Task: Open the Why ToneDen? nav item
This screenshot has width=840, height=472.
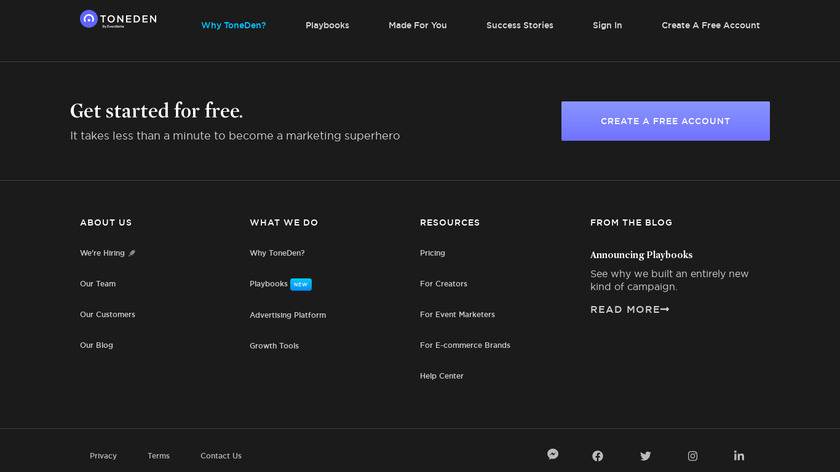Action: 234,25
